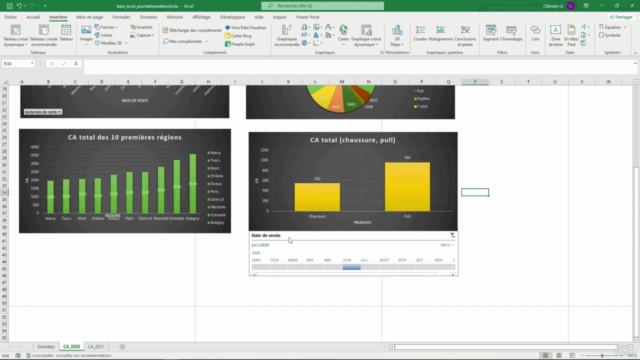This screenshot has height=360, width=640.
Task: Collapse the ribbon with the chevron
Action: [x=635, y=53]
